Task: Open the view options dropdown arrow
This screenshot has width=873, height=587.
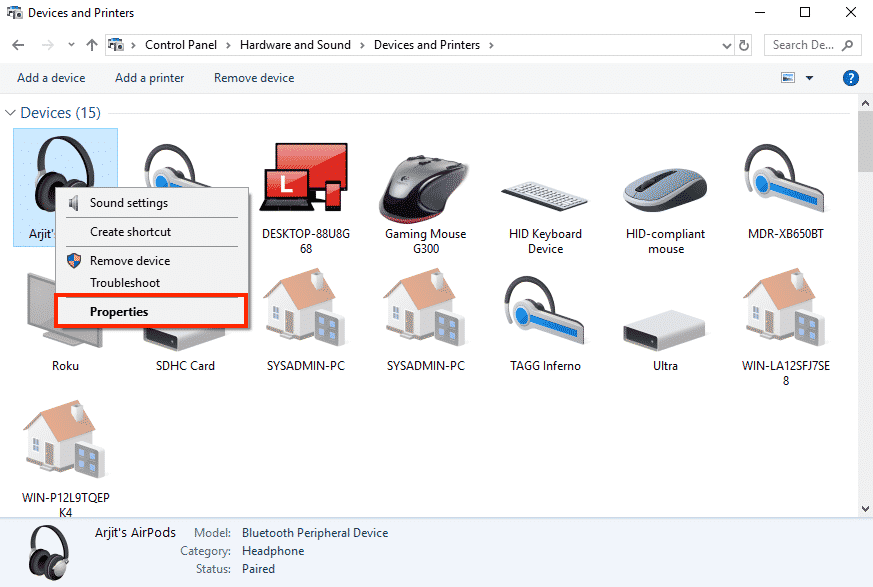Action: pos(809,78)
